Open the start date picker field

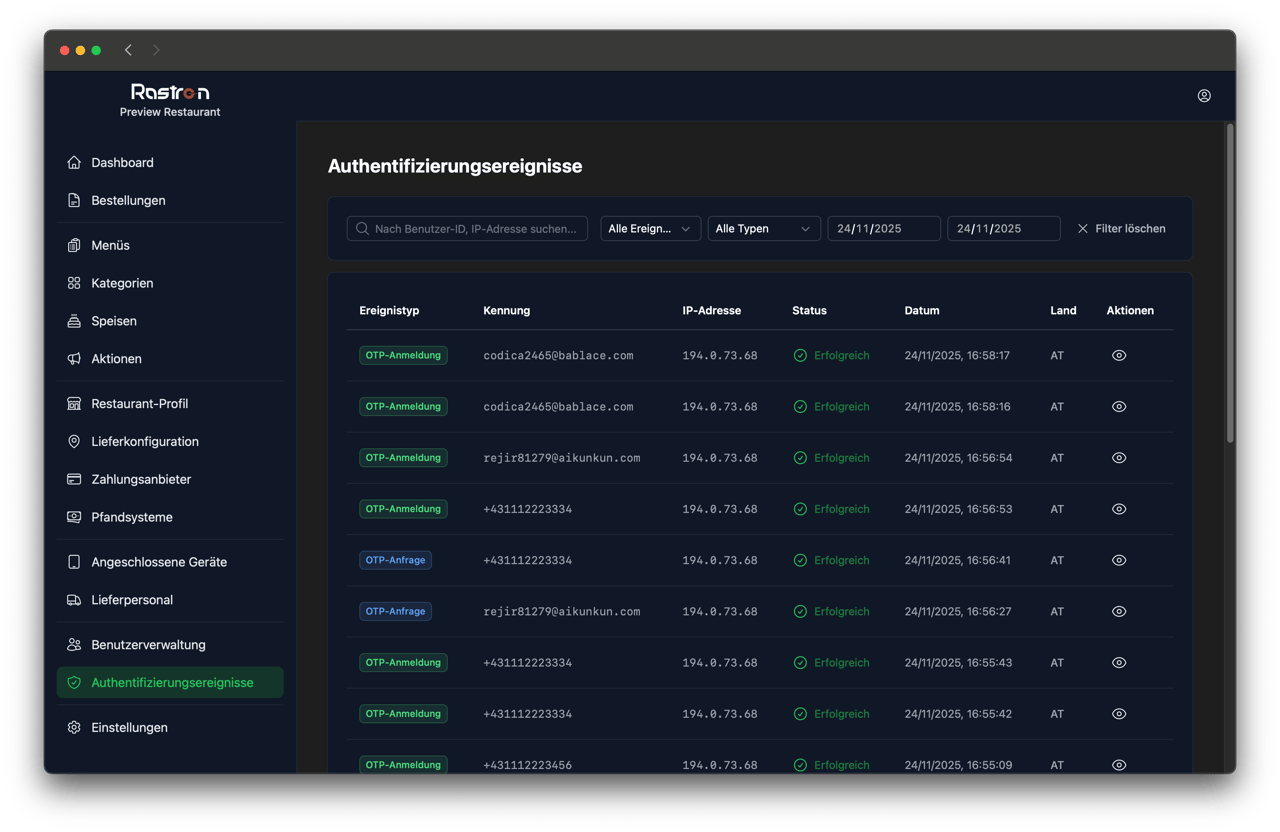tap(883, 229)
